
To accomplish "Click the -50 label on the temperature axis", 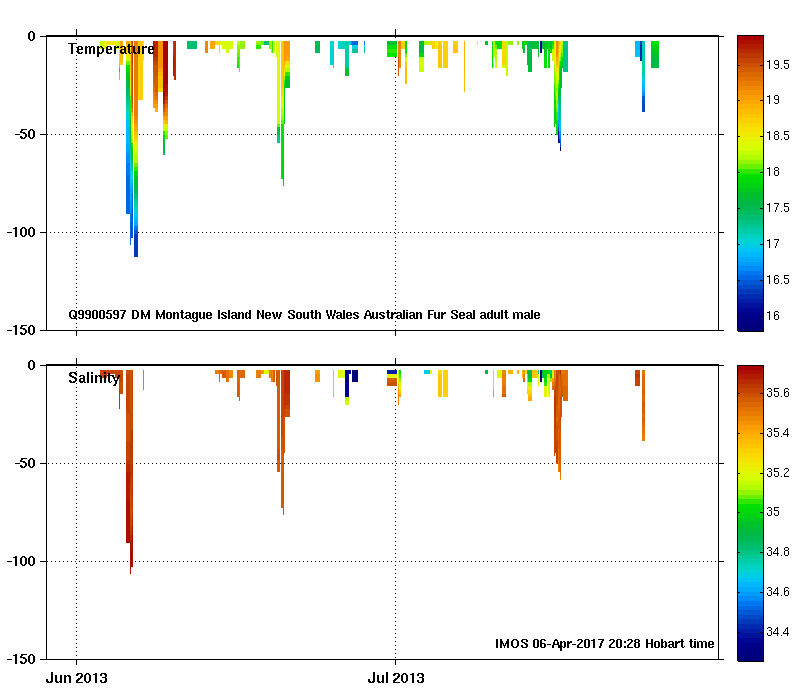I will tap(25, 134).
